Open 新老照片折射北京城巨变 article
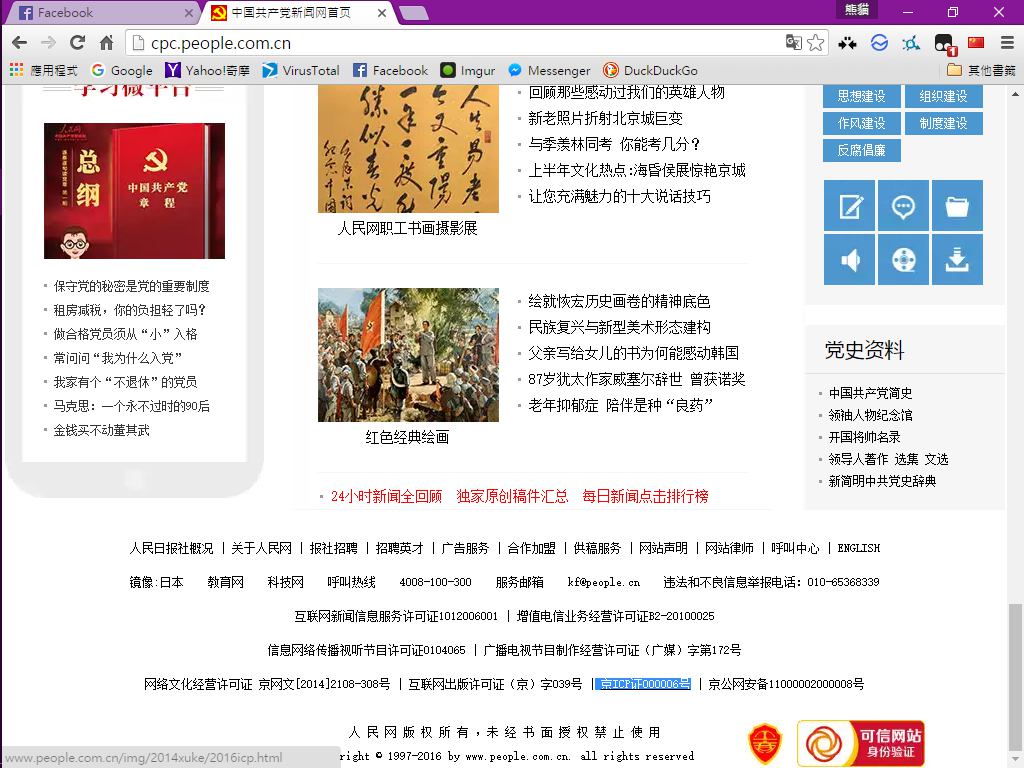 [x=605, y=118]
